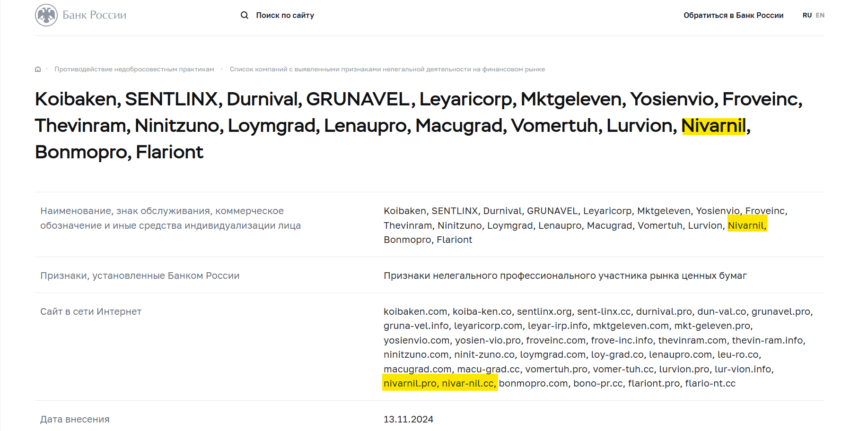Click the 'lurvion.pro' site entry
The height and width of the screenshot is (431, 850).
tap(684, 369)
